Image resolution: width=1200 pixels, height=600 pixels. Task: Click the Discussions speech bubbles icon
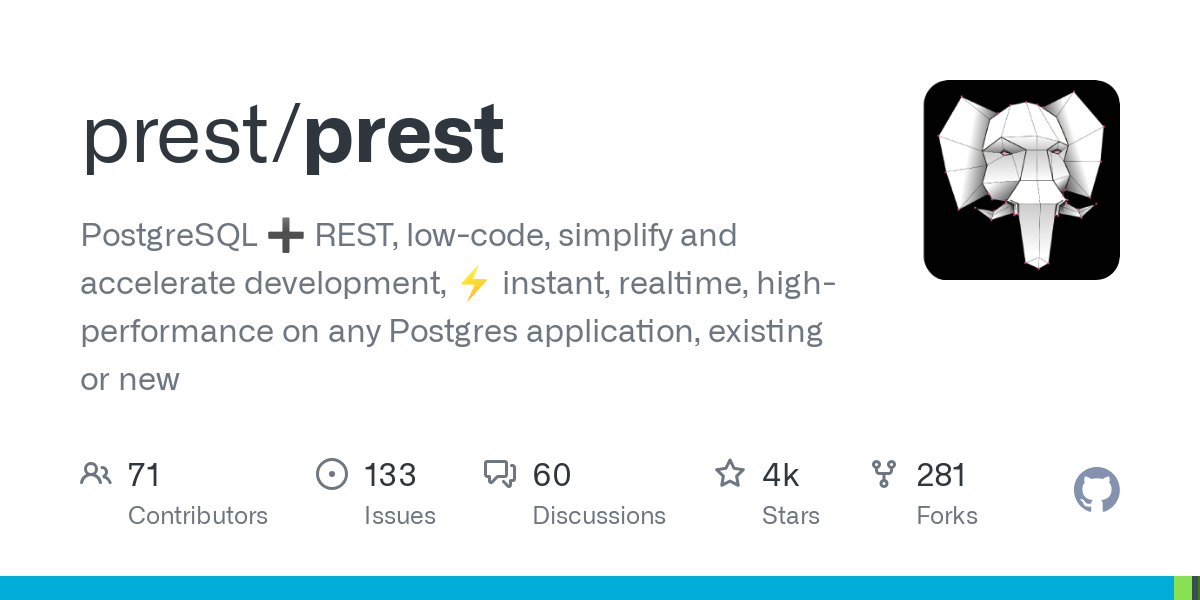coord(500,474)
